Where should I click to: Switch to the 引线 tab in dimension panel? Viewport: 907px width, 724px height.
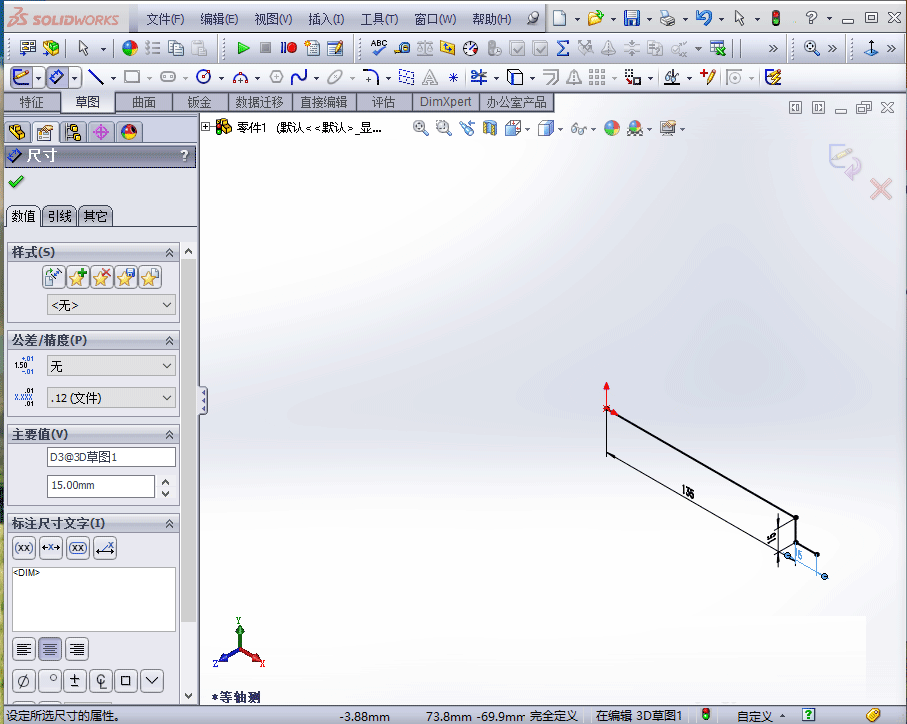coord(58,215)
